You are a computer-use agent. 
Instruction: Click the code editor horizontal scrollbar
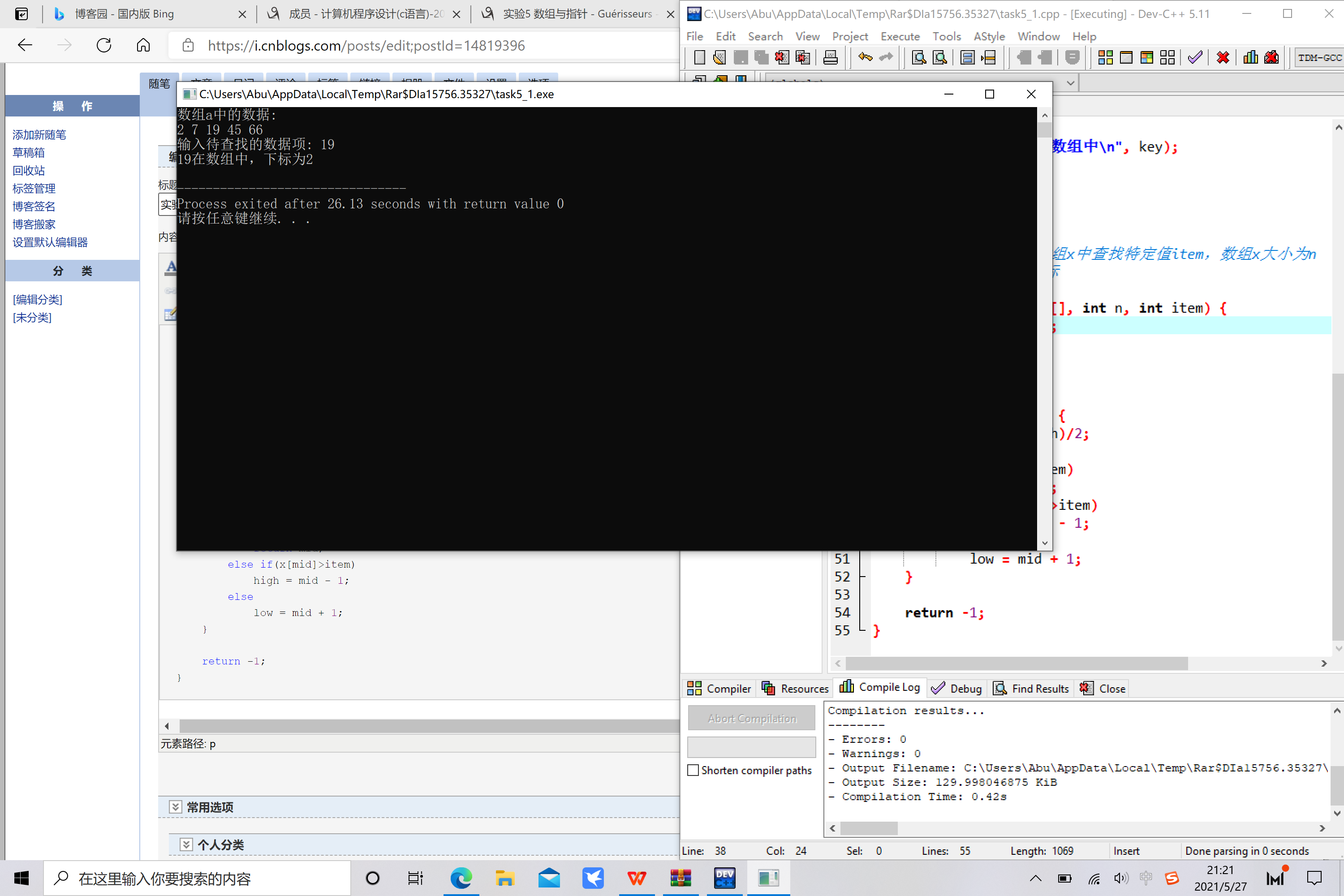click(x=1017, y=663)
